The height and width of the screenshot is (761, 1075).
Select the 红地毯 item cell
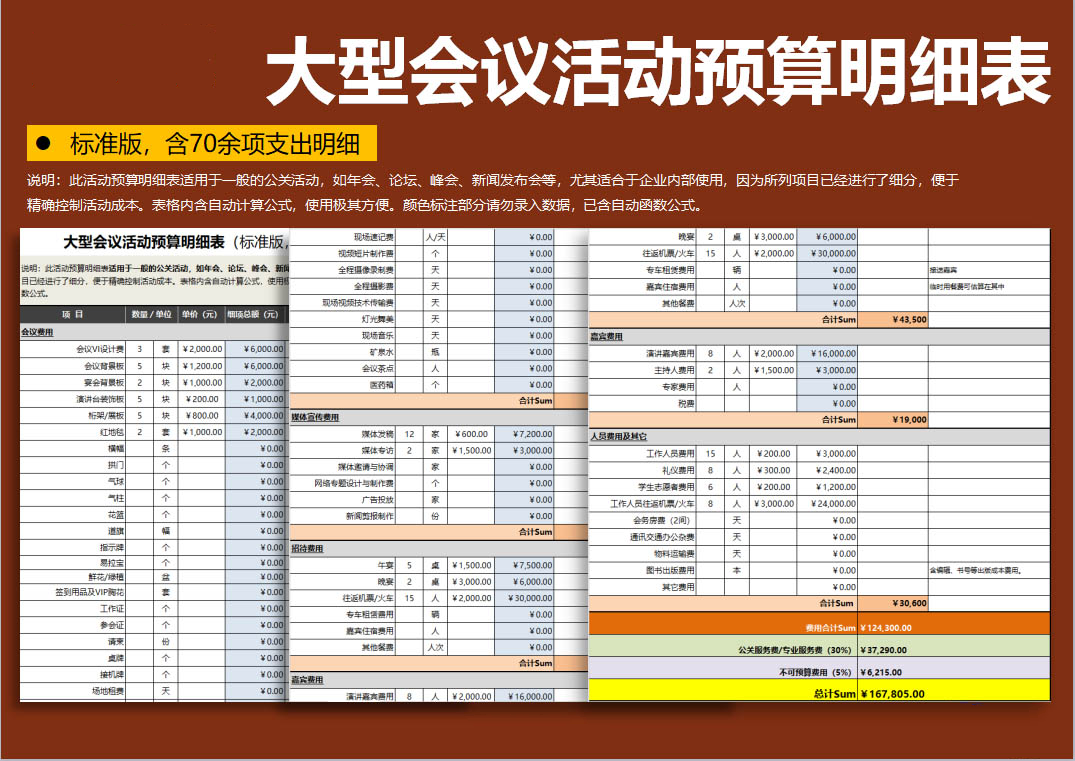109,431
